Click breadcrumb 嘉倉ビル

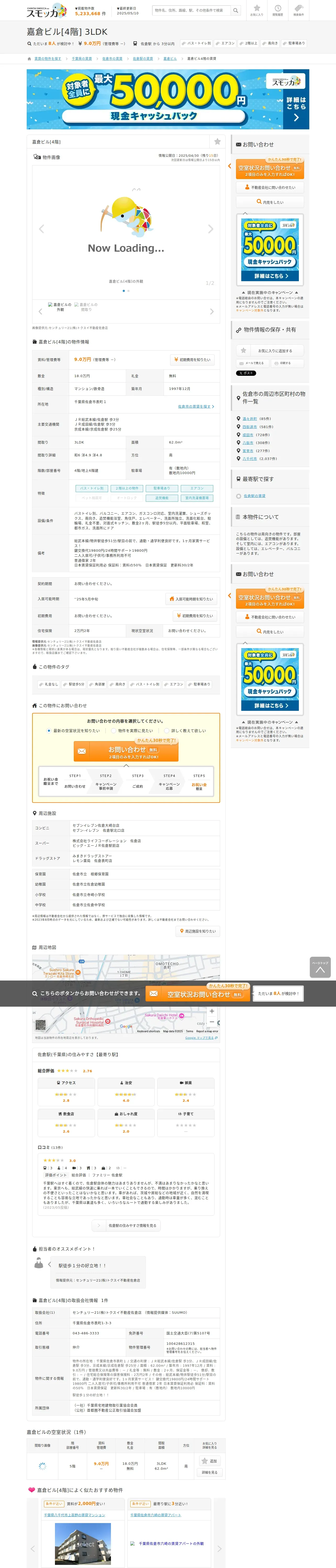(170, 59)
